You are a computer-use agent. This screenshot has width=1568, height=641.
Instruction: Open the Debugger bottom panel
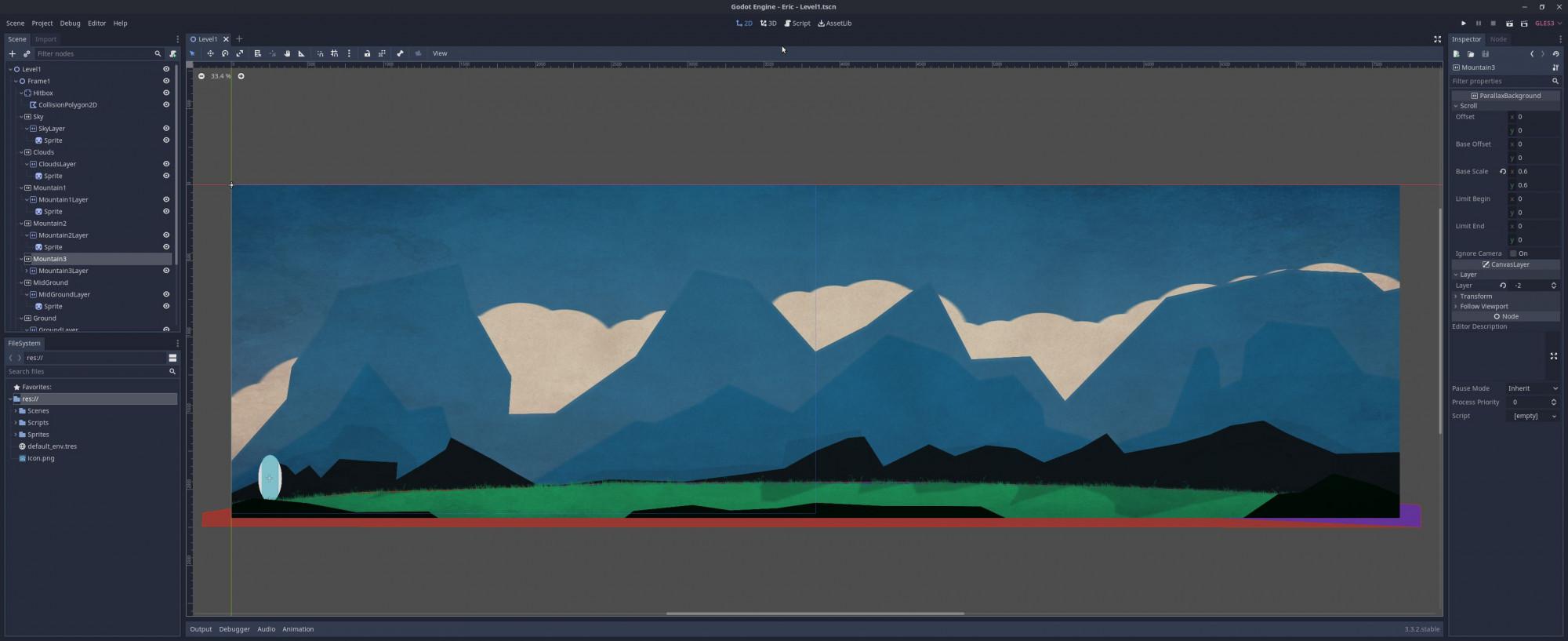coord(234,629)
